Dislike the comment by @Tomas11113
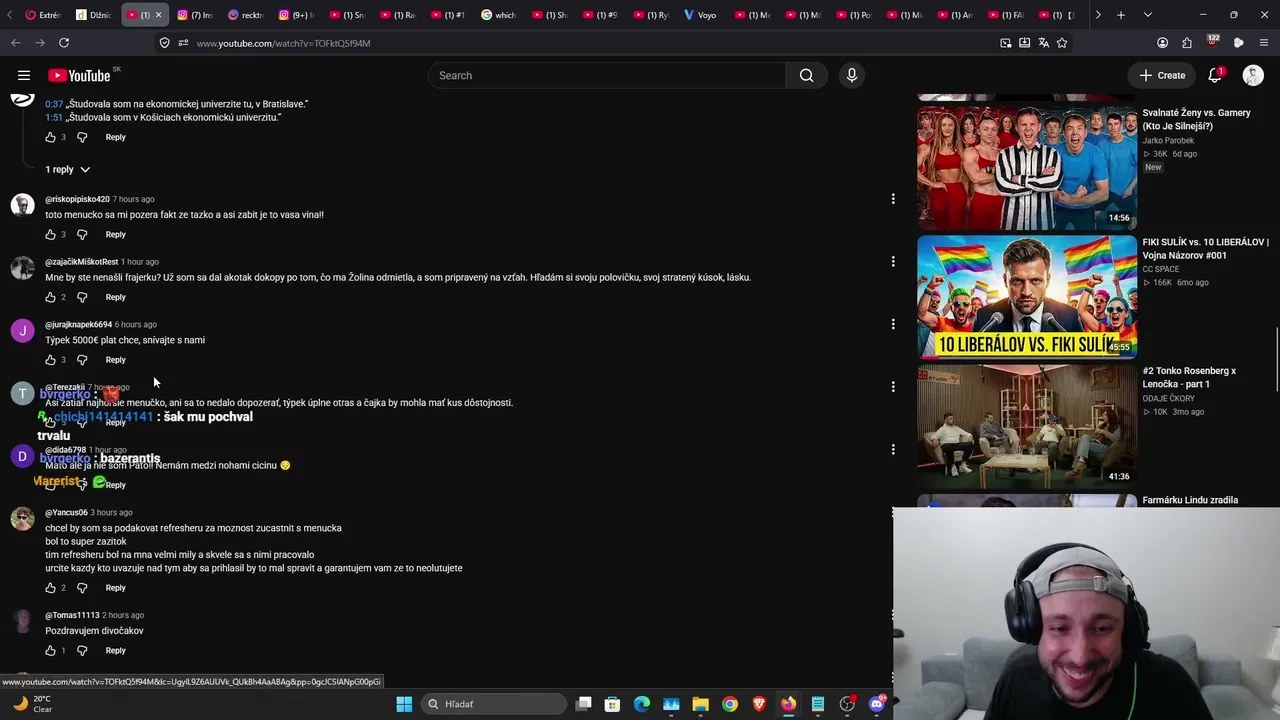1280x720 pixels. [x=82, y=651]
